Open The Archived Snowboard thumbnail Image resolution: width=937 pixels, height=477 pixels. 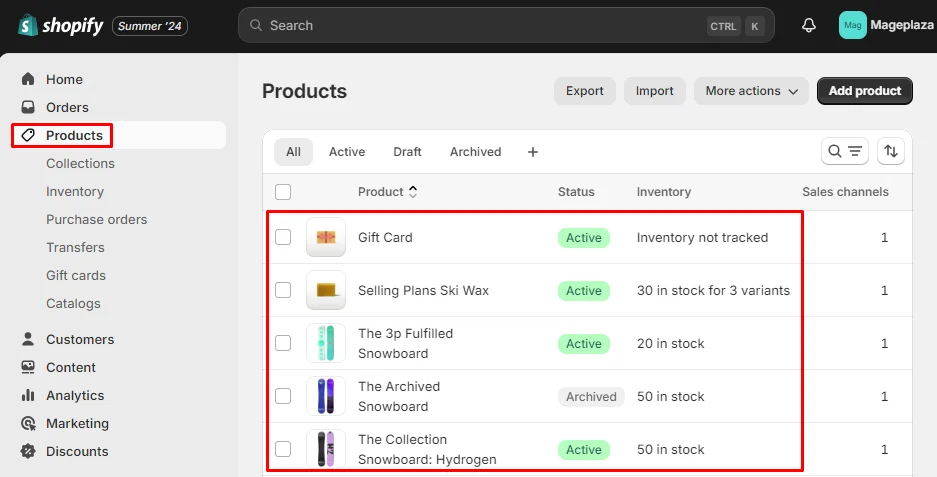pyautogui.click(x=326, y=396)
